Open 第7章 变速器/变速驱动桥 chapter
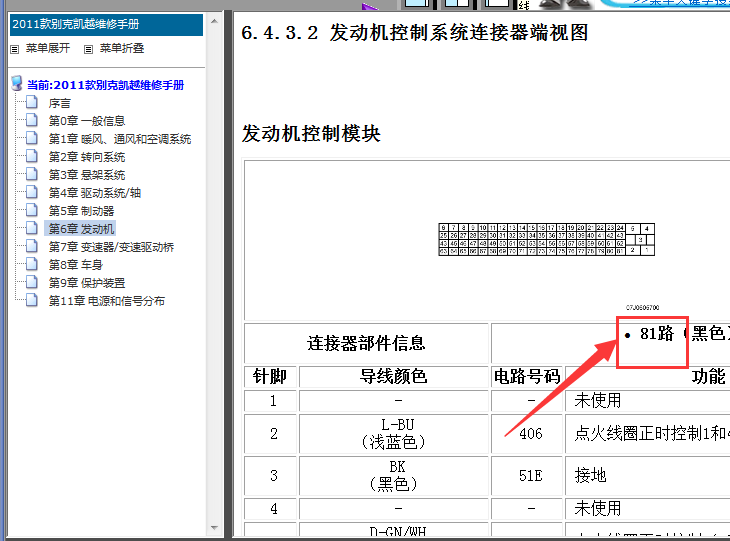730x541 pixels. pos(111,247)
